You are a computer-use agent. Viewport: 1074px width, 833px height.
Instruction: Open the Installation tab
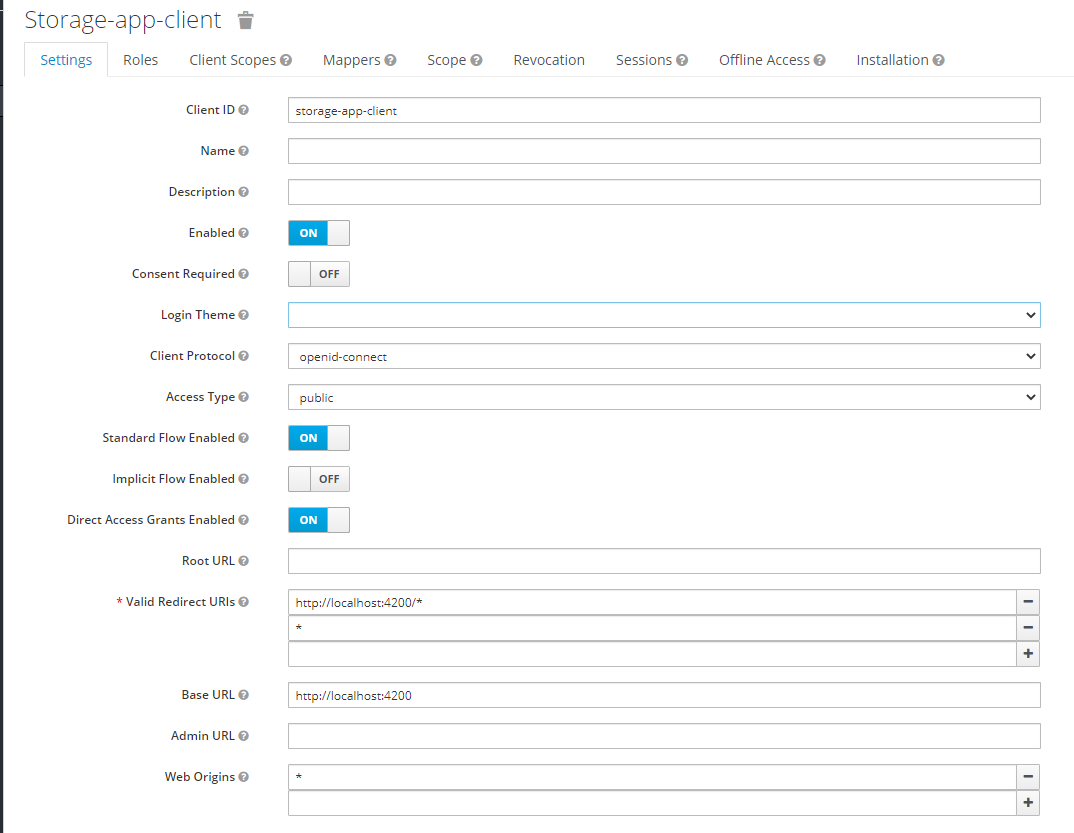click(900, 60)
